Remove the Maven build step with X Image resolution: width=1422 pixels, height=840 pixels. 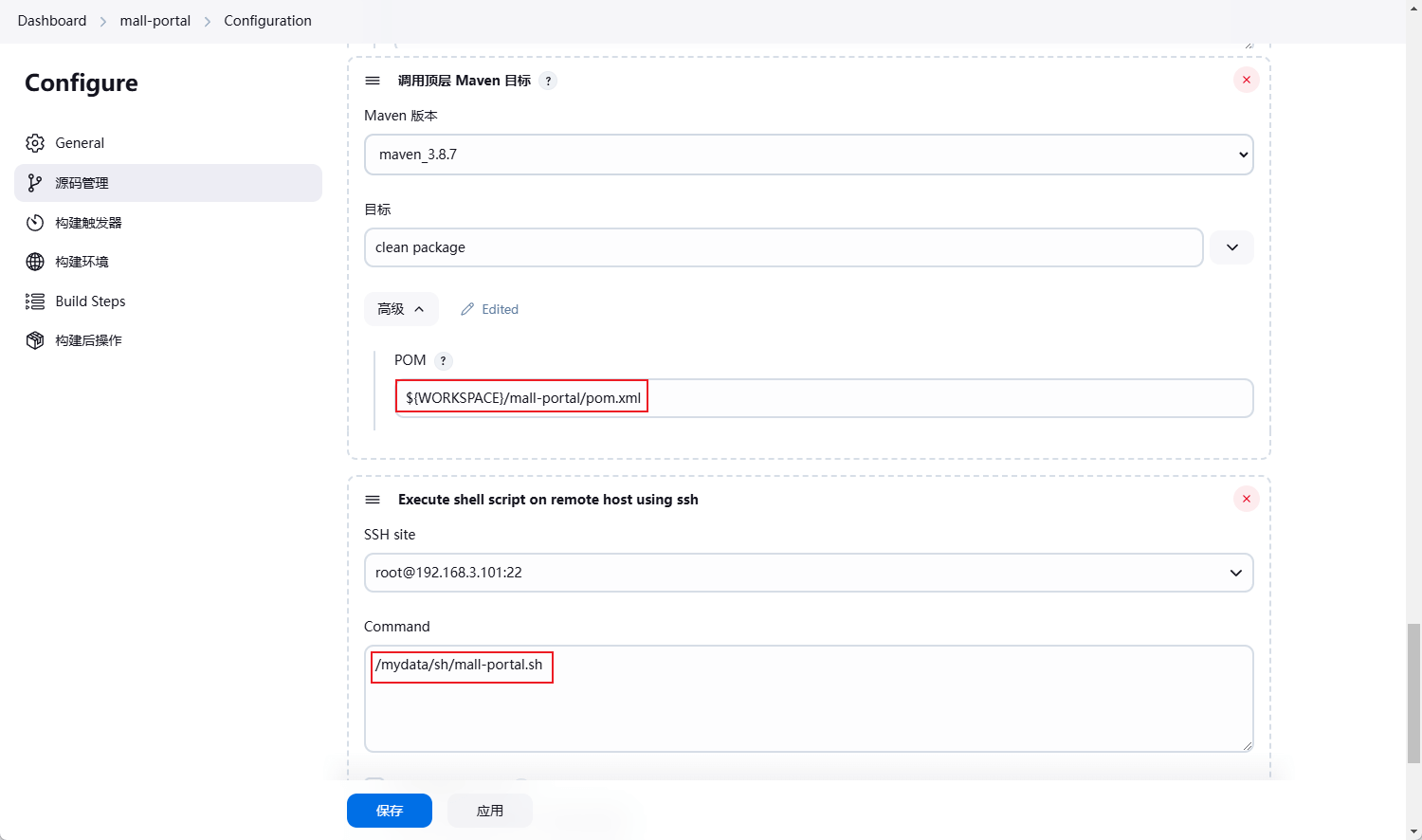pos(1246,80)
